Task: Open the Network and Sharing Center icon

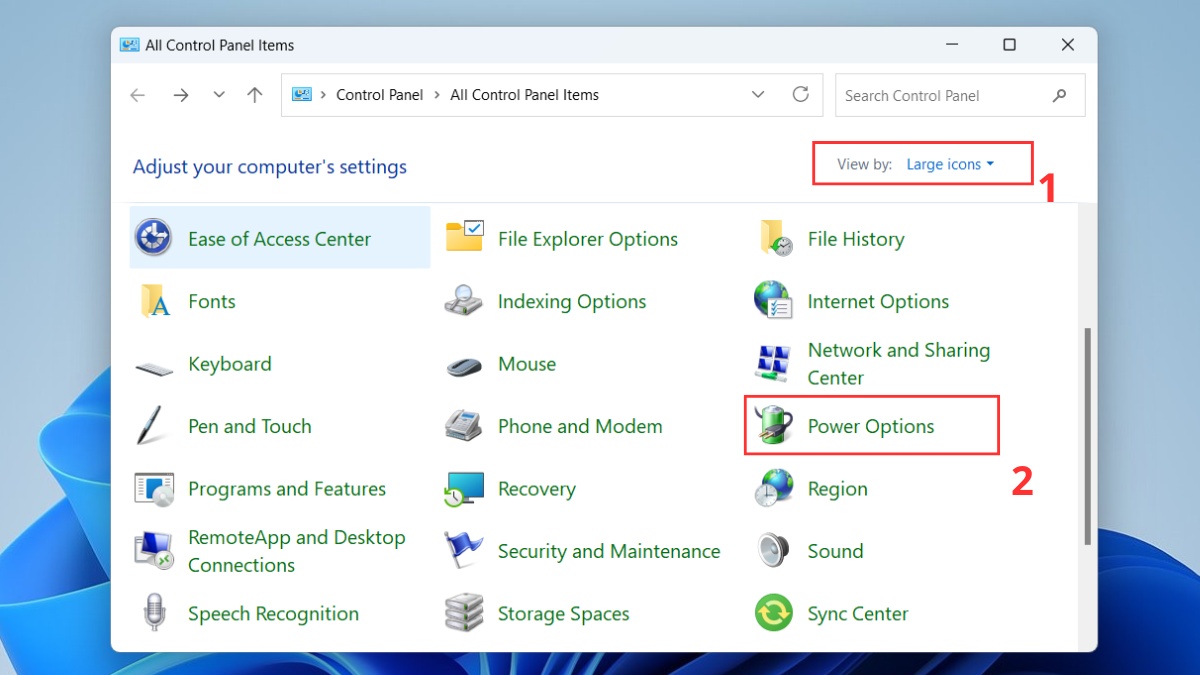Action: (x=773, y=363)
